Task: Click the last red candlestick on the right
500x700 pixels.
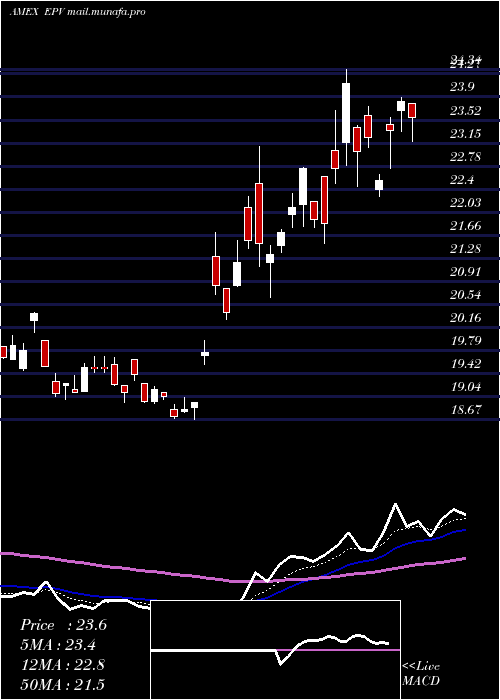Action: [412, 111]
